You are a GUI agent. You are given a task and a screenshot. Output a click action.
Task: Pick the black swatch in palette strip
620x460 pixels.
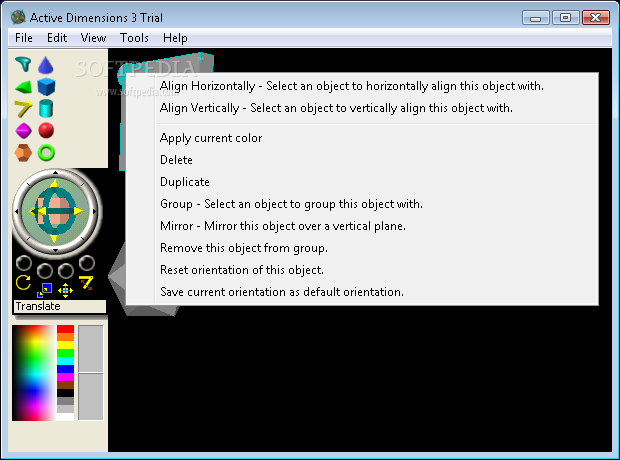65,393
